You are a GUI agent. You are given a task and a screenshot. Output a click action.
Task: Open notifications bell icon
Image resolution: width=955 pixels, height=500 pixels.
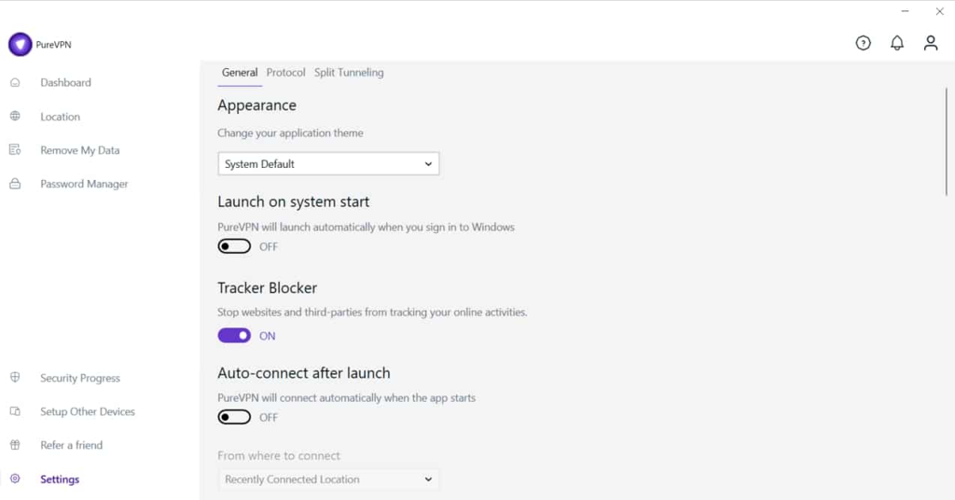[897, 43]
